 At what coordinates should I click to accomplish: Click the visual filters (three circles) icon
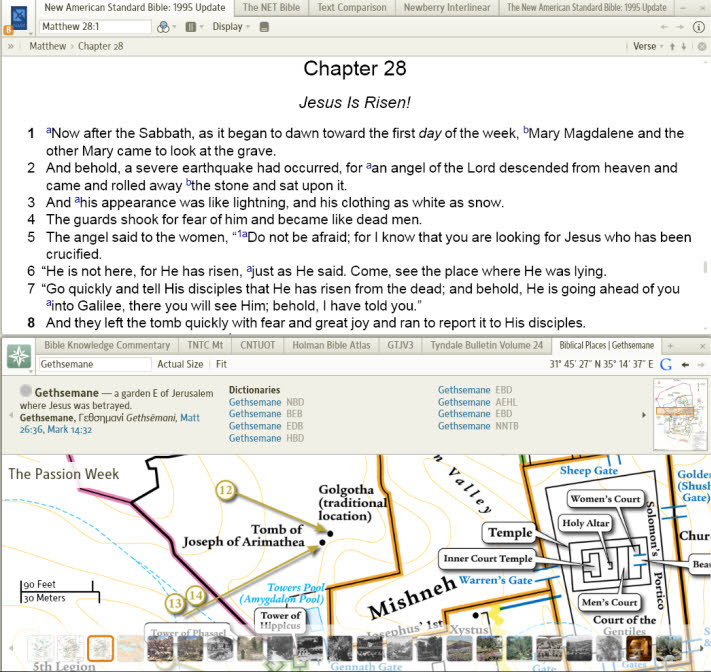click(x=162, y=27)
